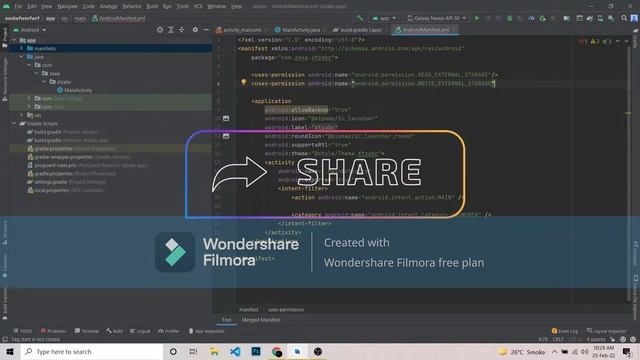Open App Inspection tool window
The height and width of the screenshot is (360, 640).
(207, 331)
